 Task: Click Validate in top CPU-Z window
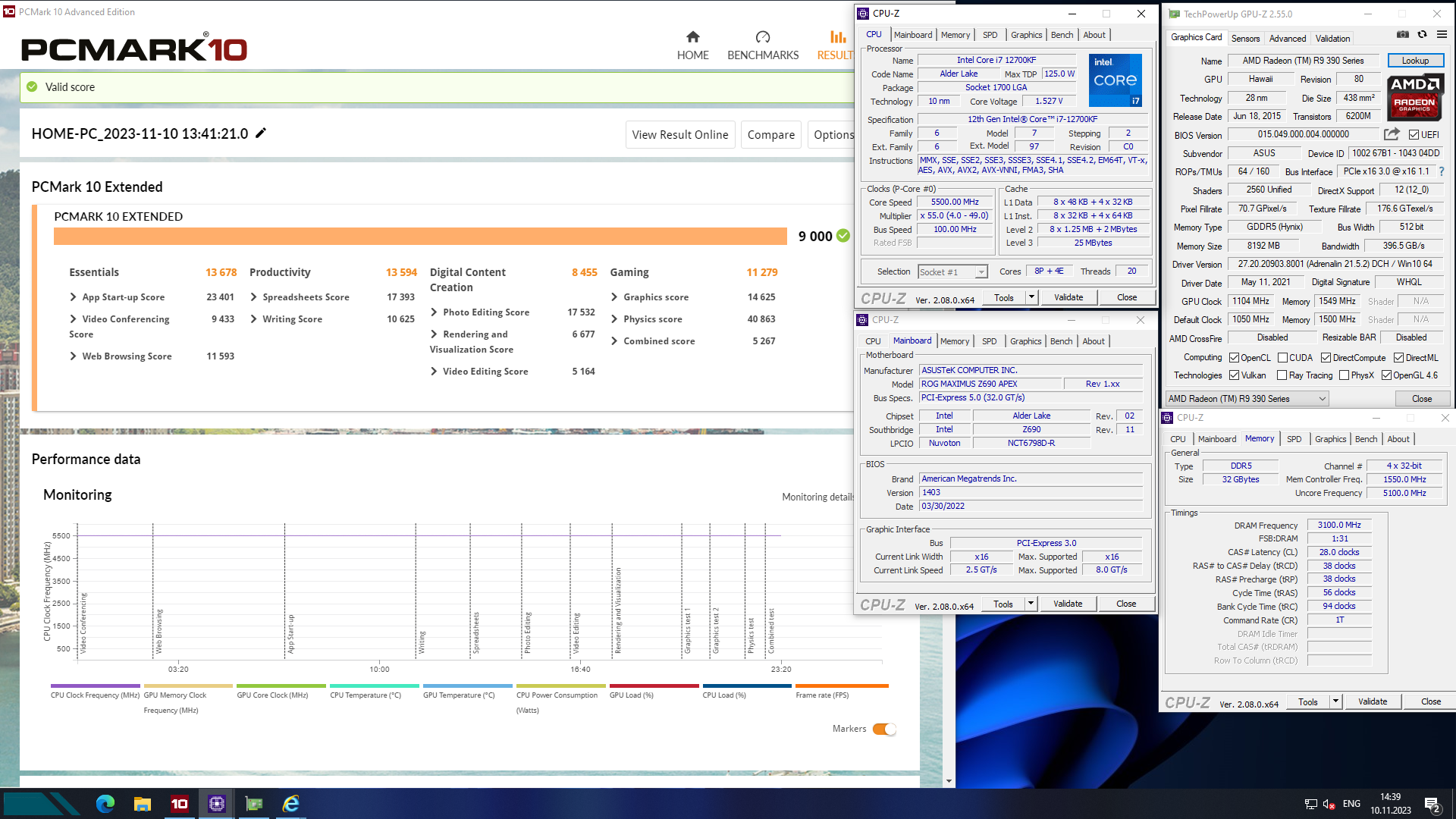1068,297
